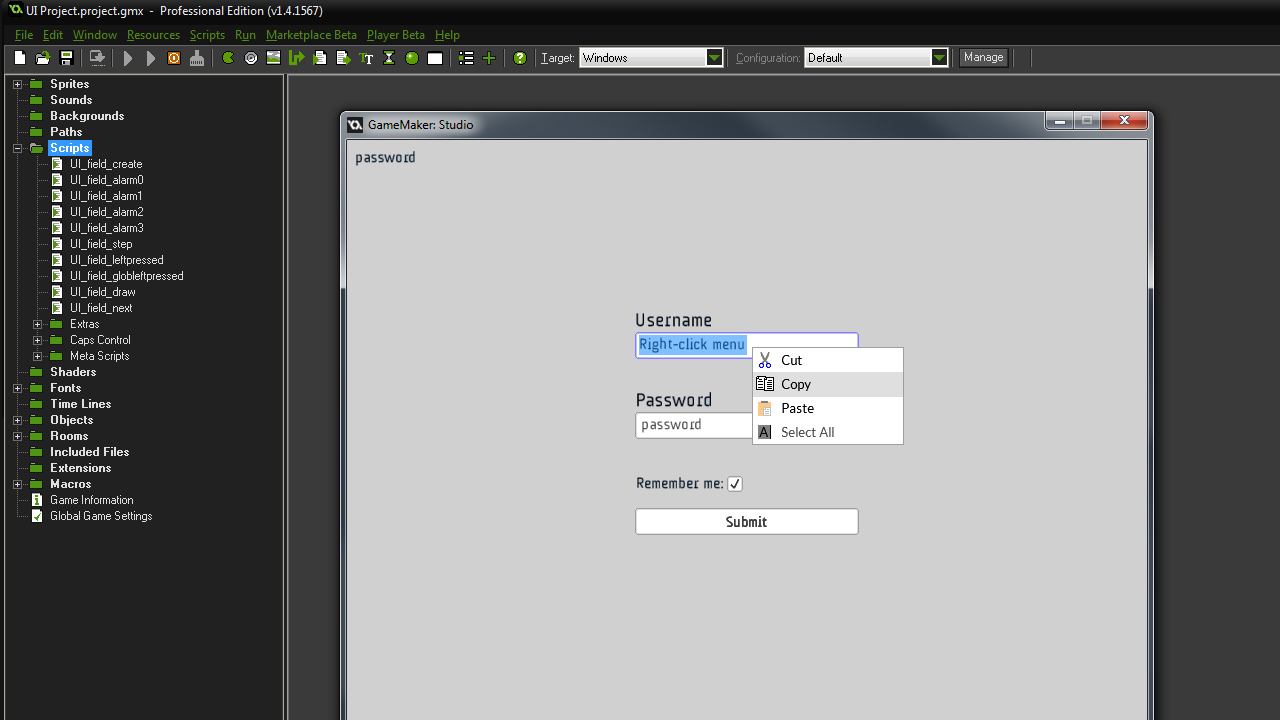Screen dimensions: 1280x720
Task: Click the green plus icon in toolbar
Action: point(489,58)
